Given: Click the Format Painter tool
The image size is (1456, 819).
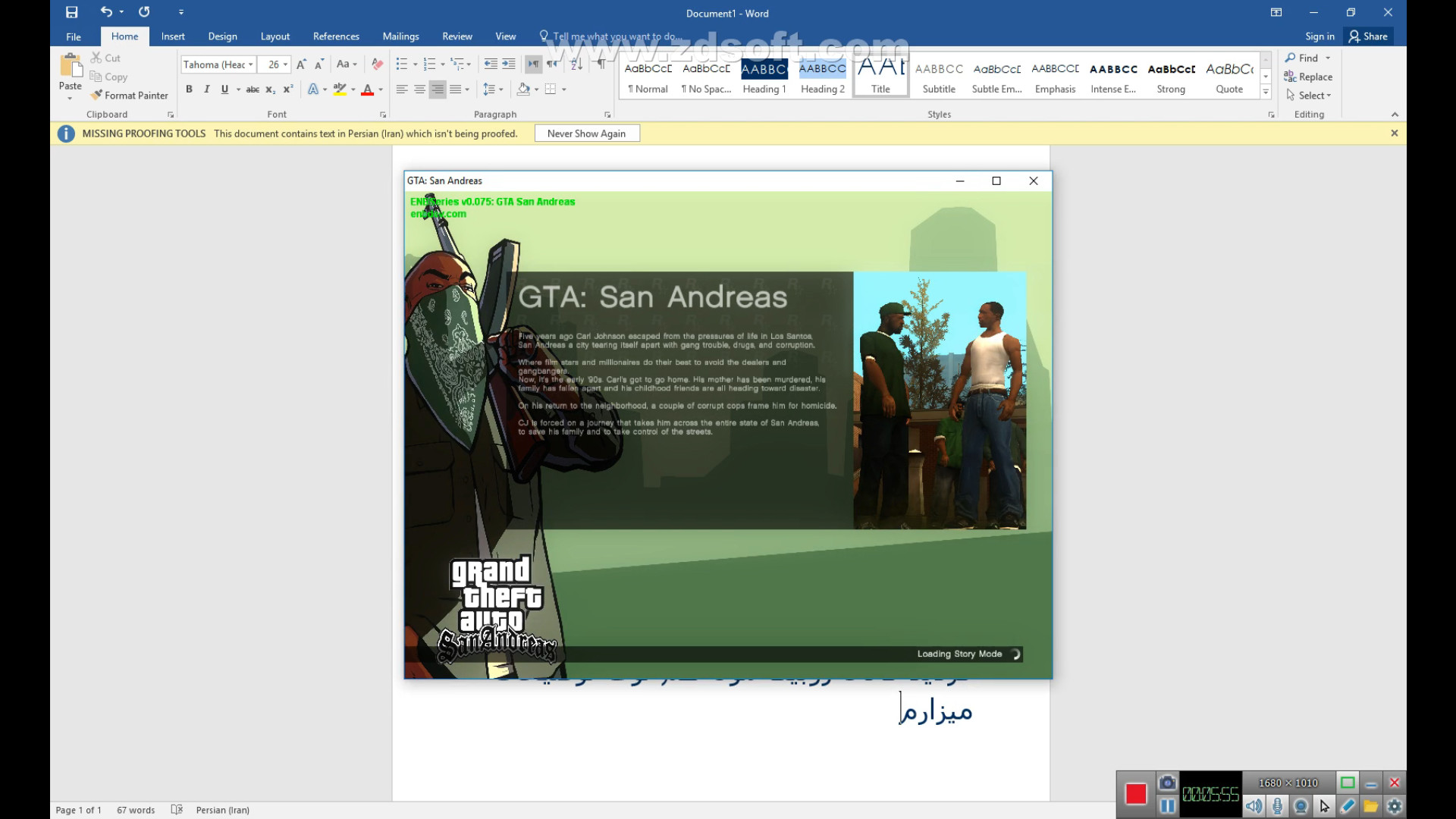Looking at the screenshot, I should click(x=129, y=96).
